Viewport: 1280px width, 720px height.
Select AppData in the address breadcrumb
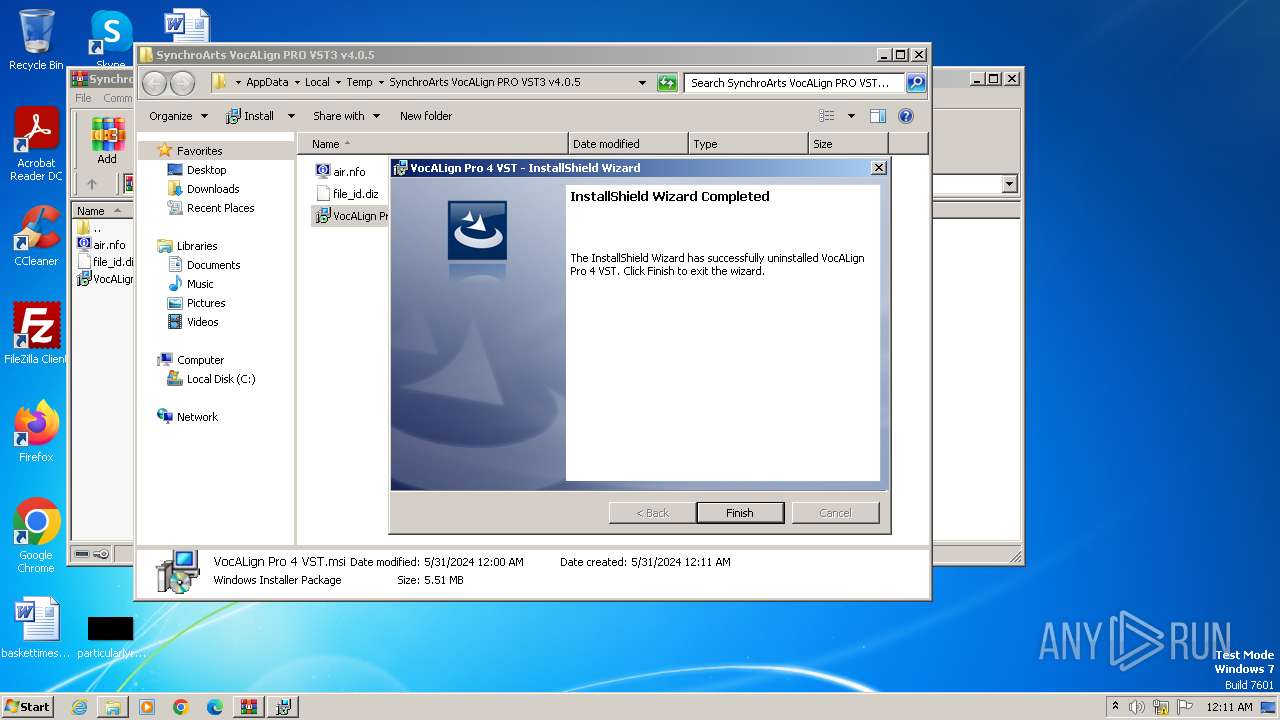[267, 83]
